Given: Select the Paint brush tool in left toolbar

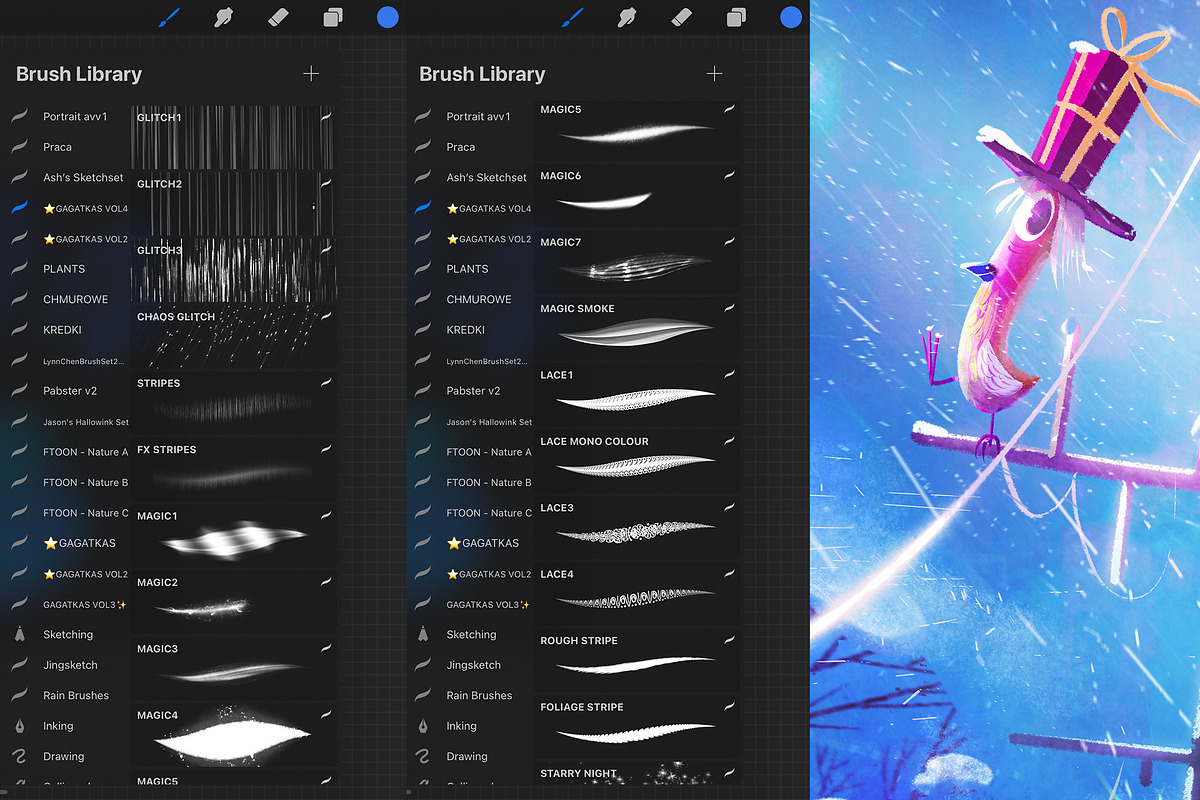Looking at the screenshot, I should click(169, 17).
